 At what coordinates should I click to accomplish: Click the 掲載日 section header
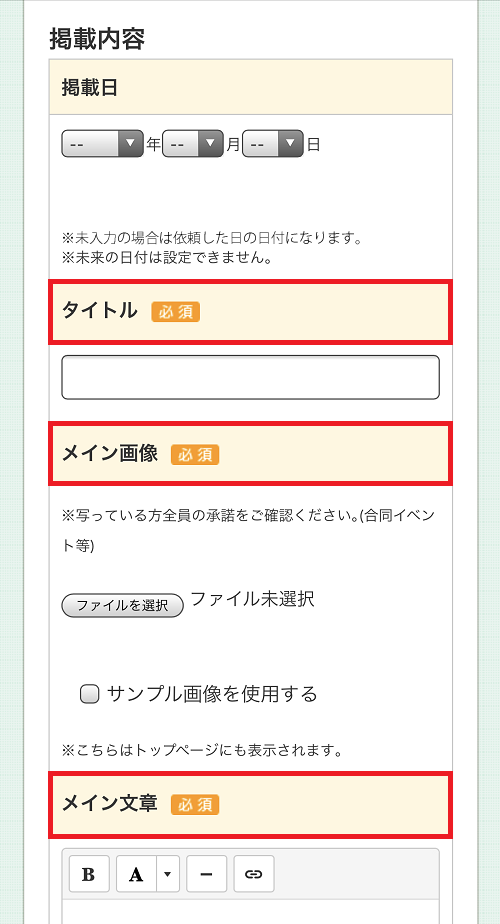tap(251, 87)
